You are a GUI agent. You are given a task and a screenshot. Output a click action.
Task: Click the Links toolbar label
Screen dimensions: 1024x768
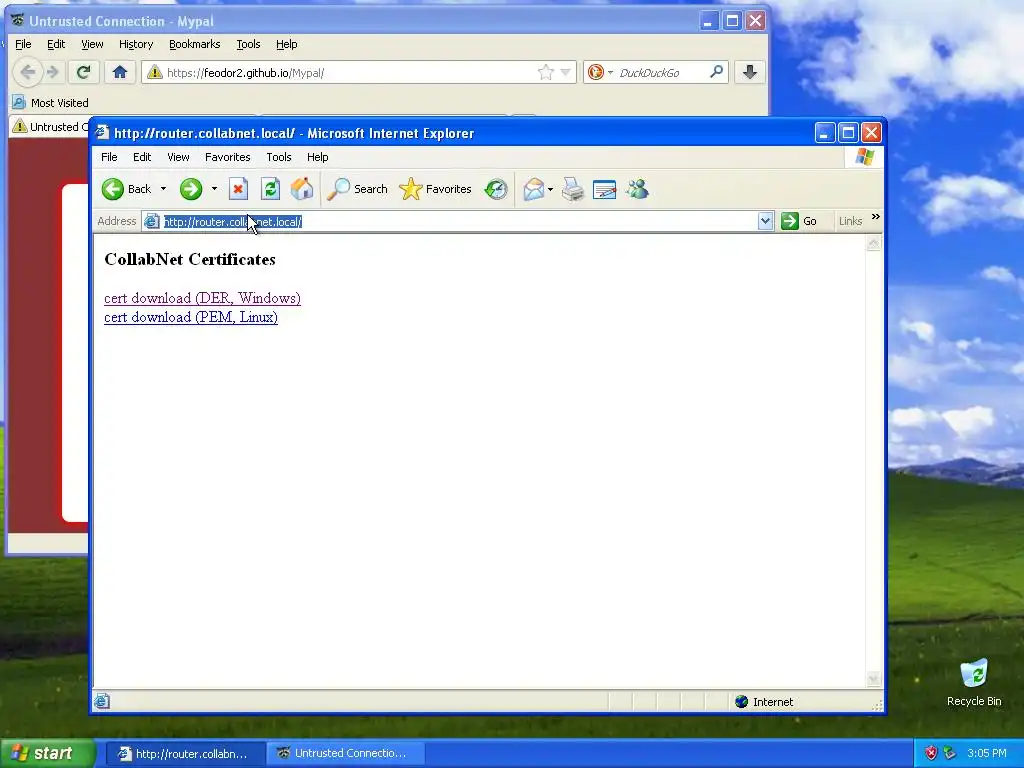point(850,221)
